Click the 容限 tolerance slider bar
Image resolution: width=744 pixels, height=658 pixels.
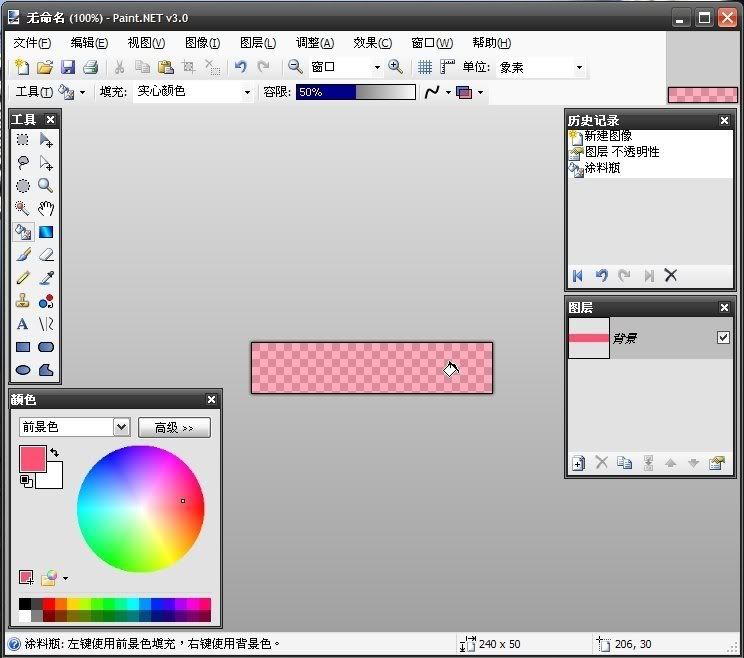[356, 92]
